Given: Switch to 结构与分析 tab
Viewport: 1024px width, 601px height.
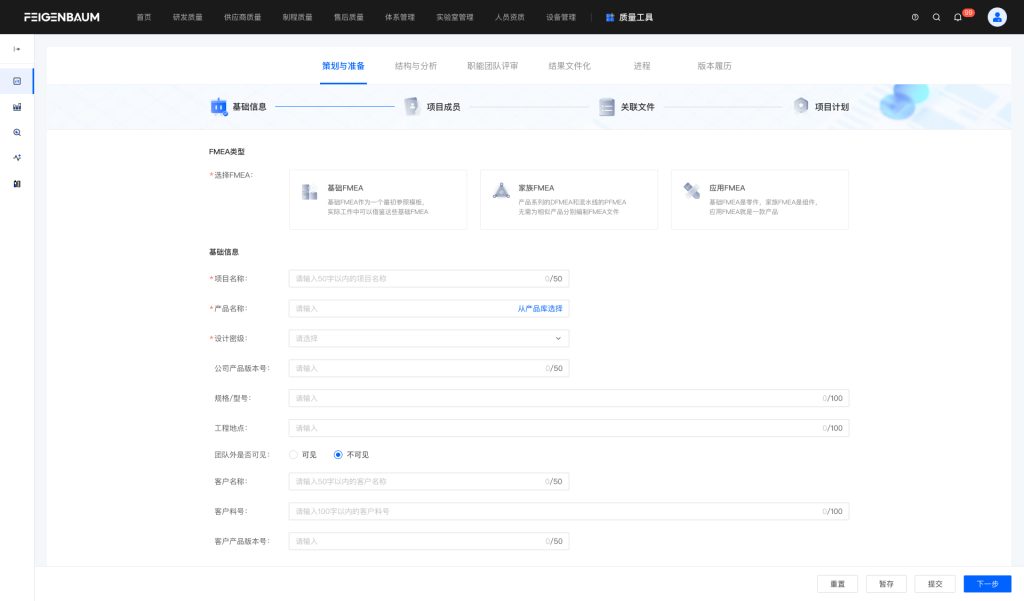Looking at the screenshot, I should [415, 66].
